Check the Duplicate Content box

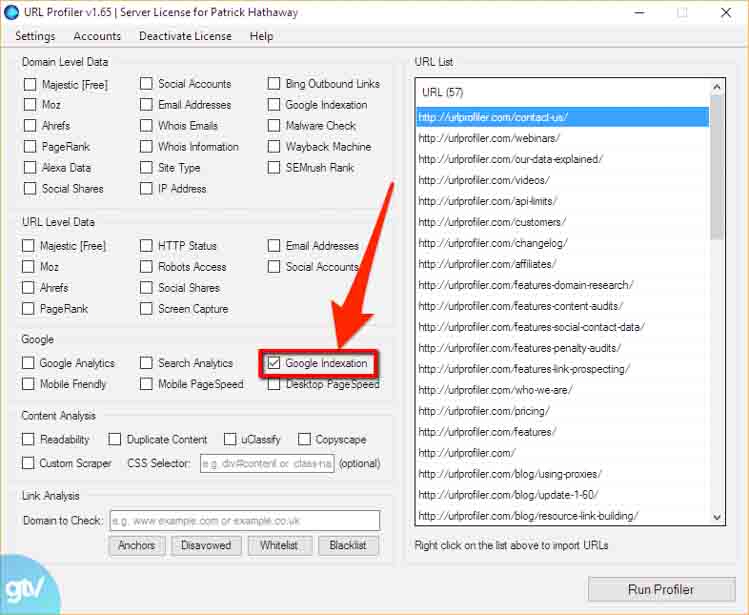click(x=115, y=439)
